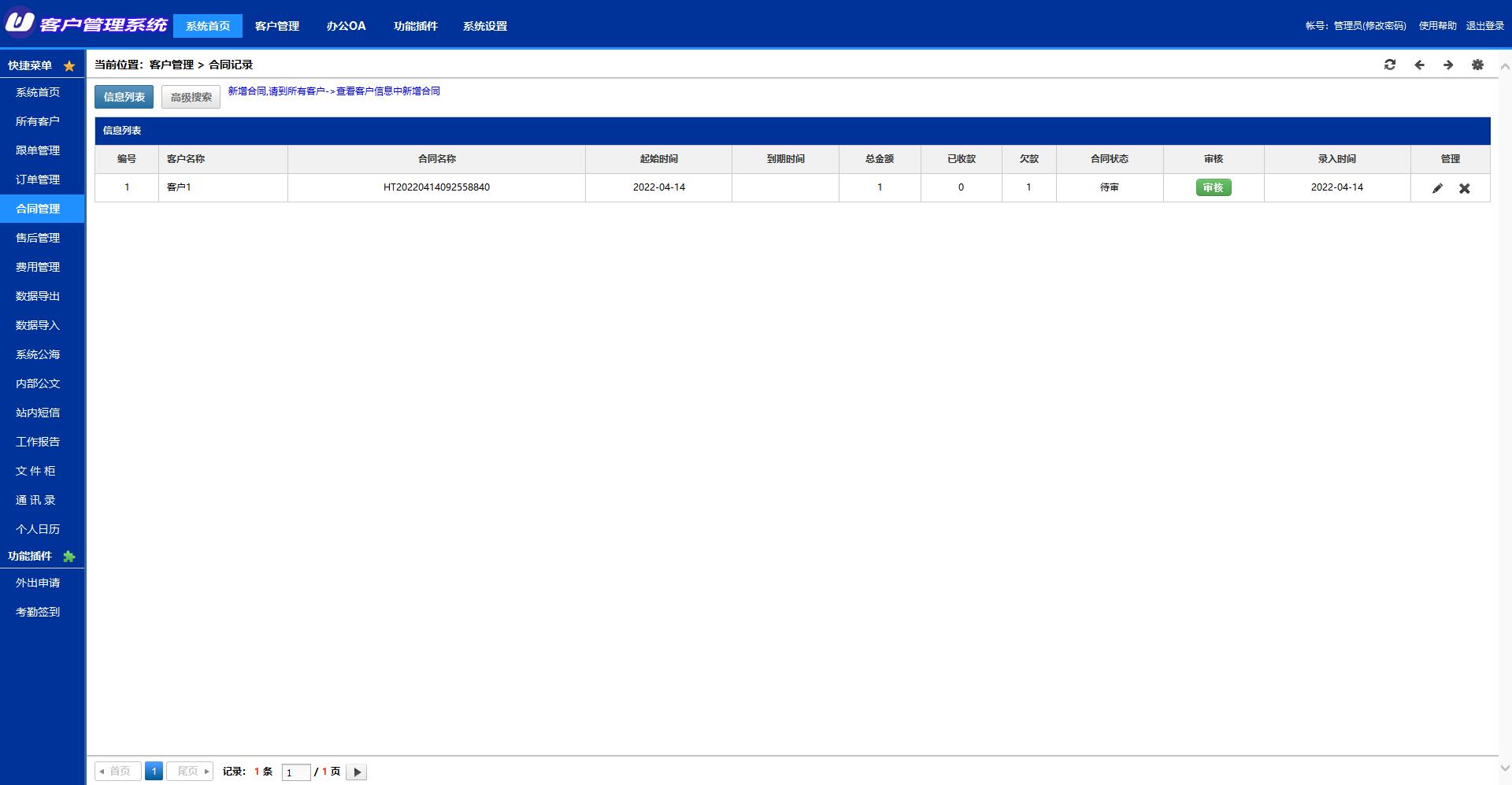This screenshot has height=785, width=1512.
Task: Click the 客户名称 column header
Action: coord(223,159)
